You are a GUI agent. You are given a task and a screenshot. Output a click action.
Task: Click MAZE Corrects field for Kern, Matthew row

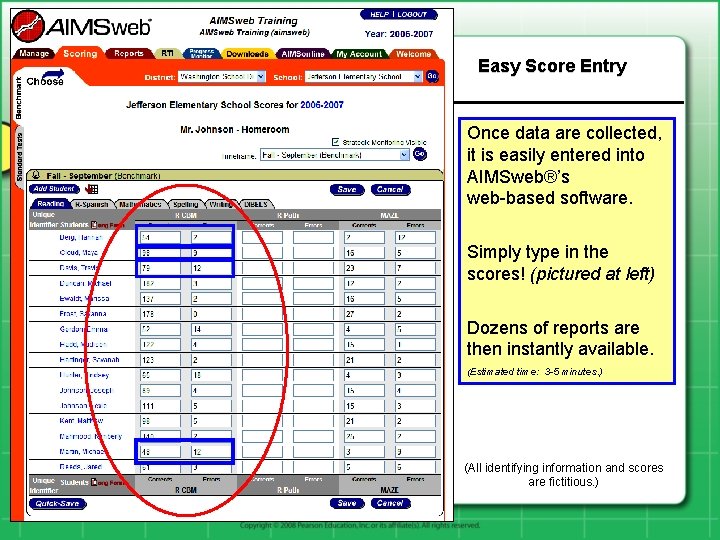[x=364, y=421]
